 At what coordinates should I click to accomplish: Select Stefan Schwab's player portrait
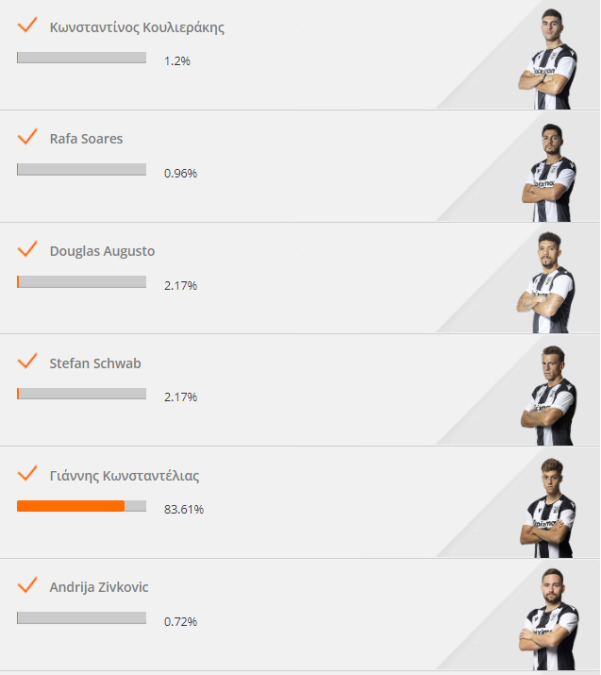coord(548,395)
